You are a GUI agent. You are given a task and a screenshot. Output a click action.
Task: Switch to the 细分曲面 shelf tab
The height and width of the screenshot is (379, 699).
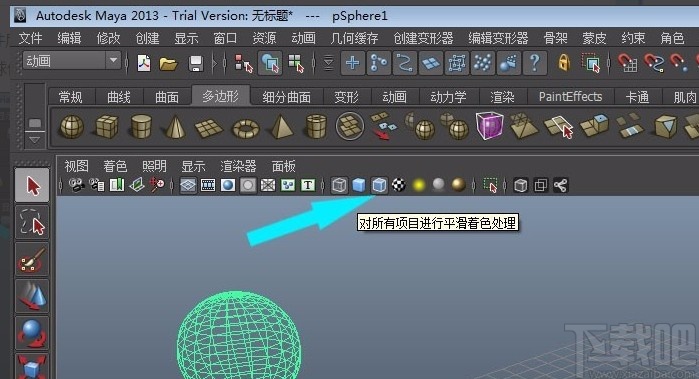click(287, 97)
